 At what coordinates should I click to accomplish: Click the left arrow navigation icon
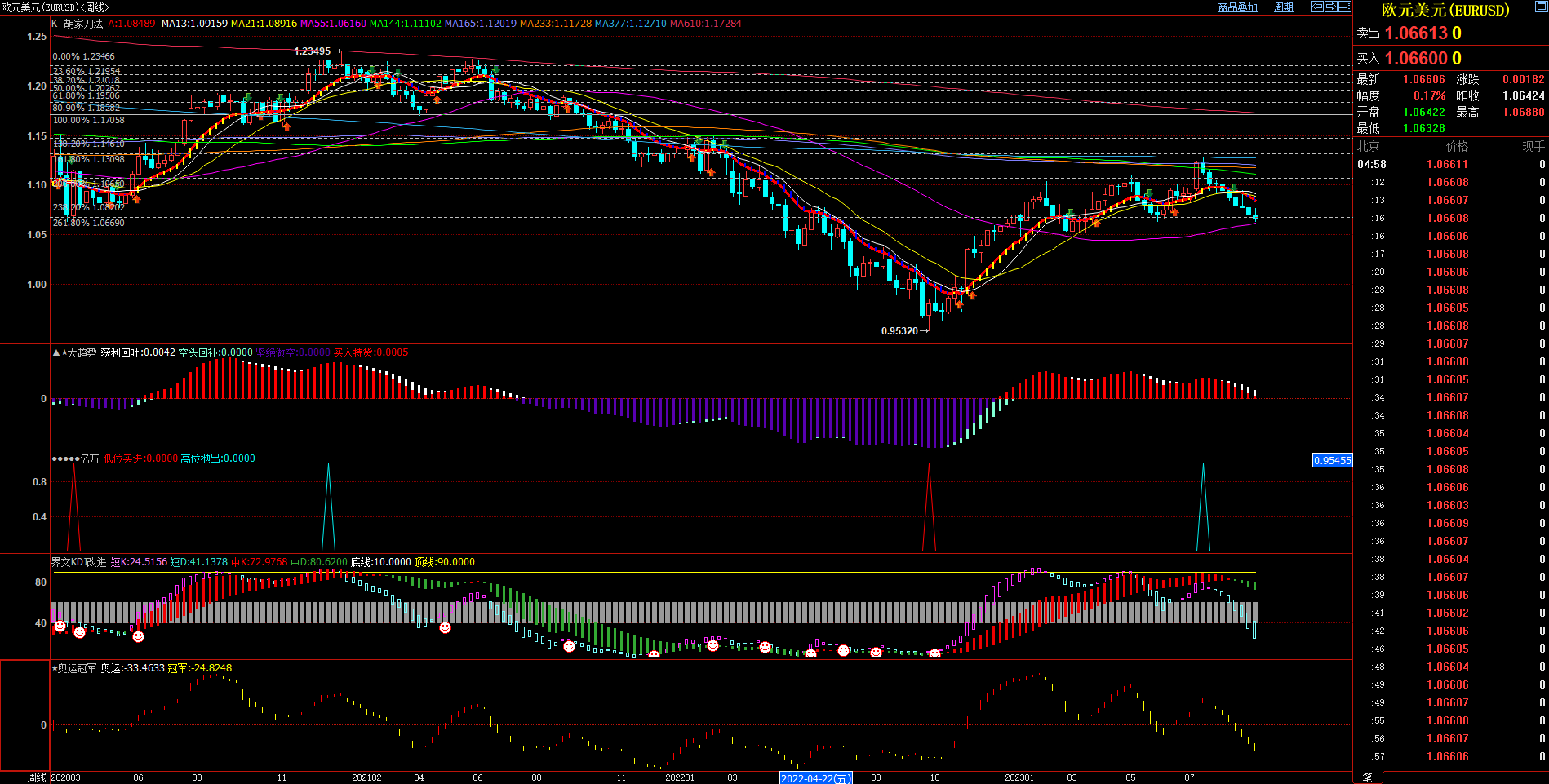[x=1316, y=7]
